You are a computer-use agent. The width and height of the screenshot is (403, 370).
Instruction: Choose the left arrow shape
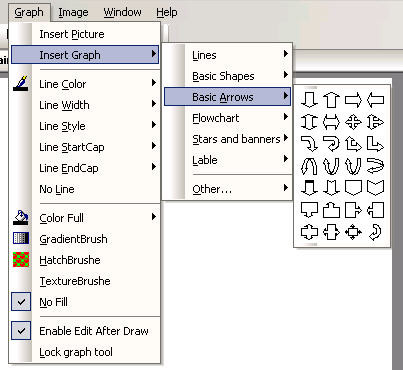point(375,100)
